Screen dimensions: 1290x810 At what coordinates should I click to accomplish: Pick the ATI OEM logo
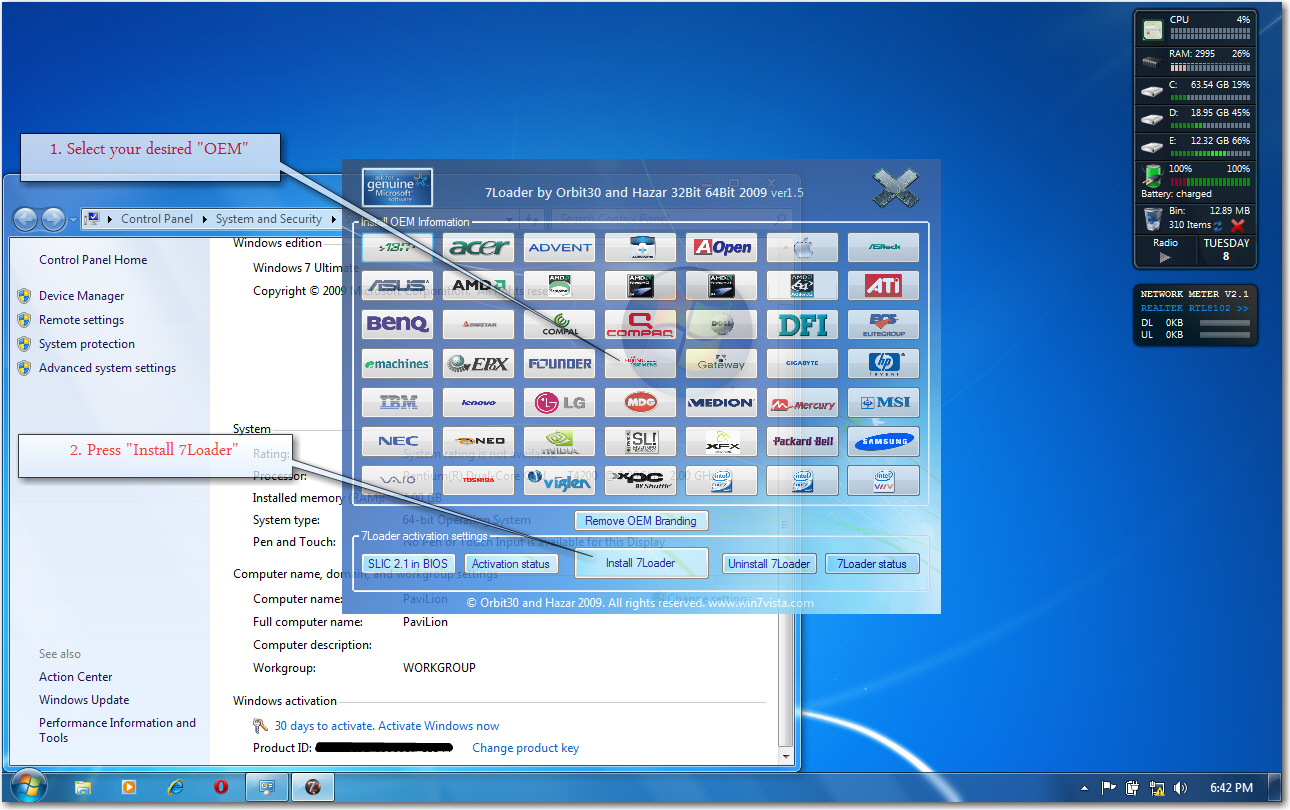883,286
